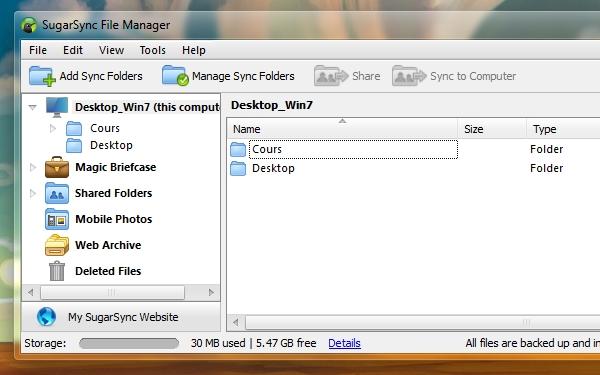
Task: Select the Deleted Files label
Action: click(108, 271)
